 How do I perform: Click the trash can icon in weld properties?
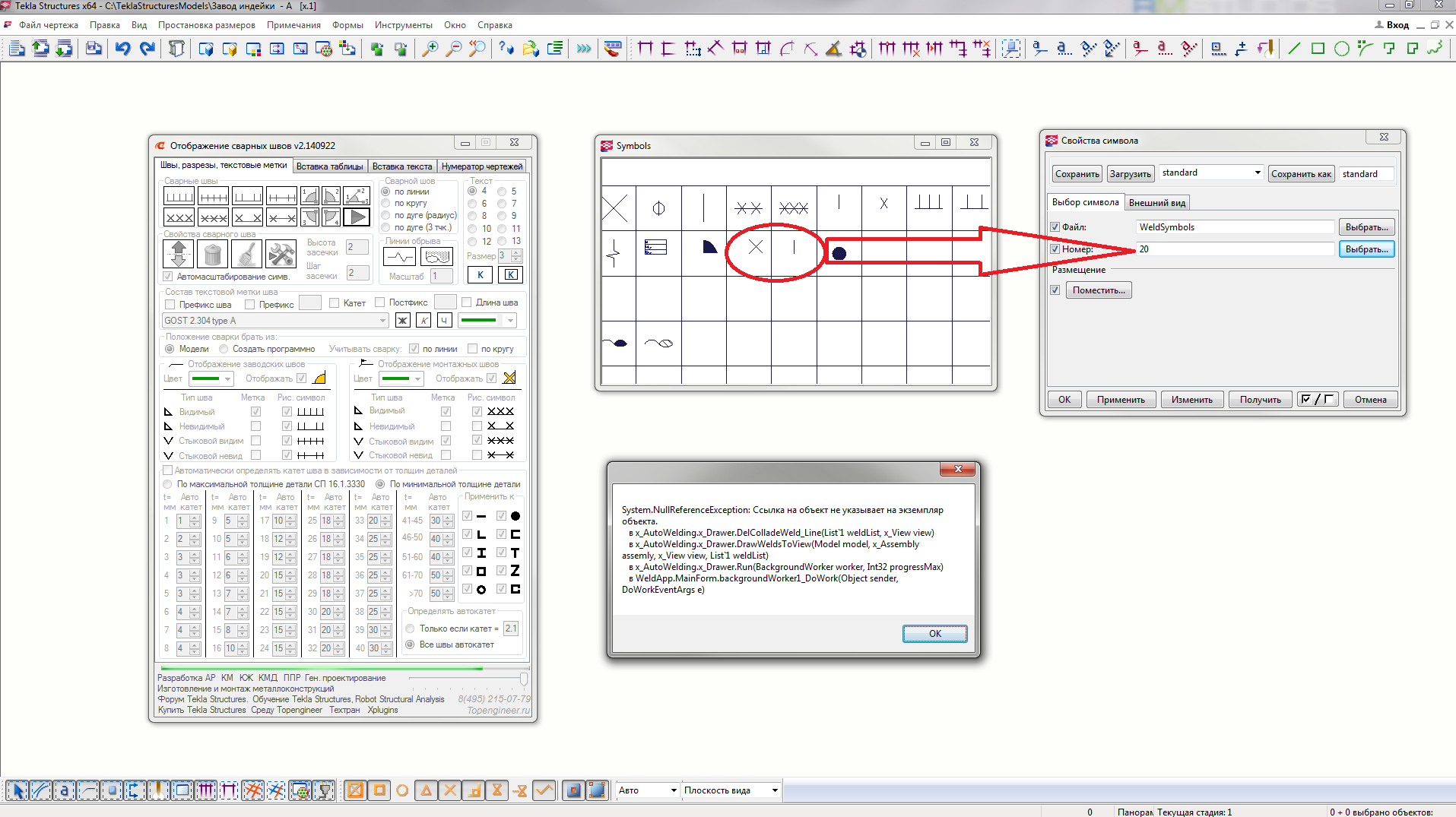(213, 254)
